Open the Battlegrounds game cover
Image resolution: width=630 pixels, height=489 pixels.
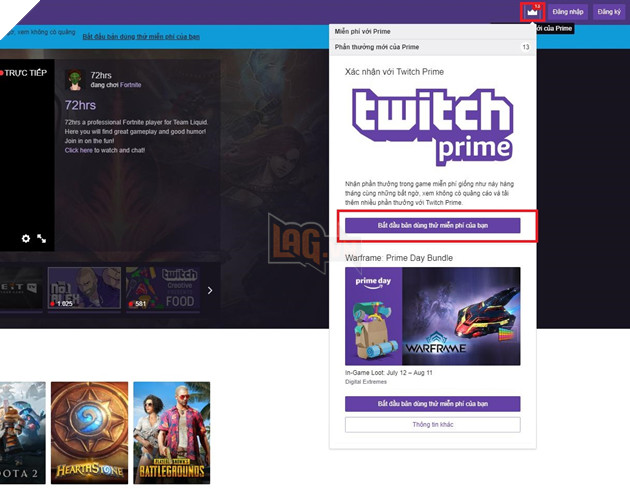[171, 432]
